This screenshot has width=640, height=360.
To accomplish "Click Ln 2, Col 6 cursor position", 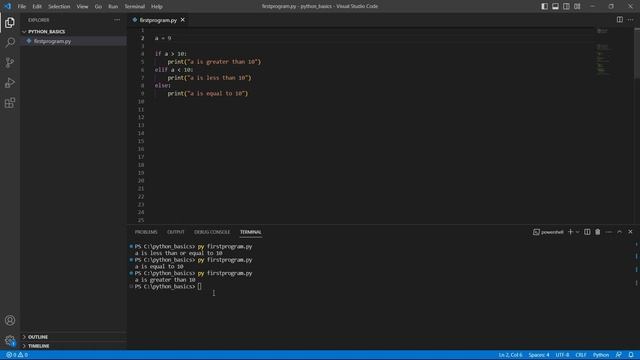I will click(510, 355).
